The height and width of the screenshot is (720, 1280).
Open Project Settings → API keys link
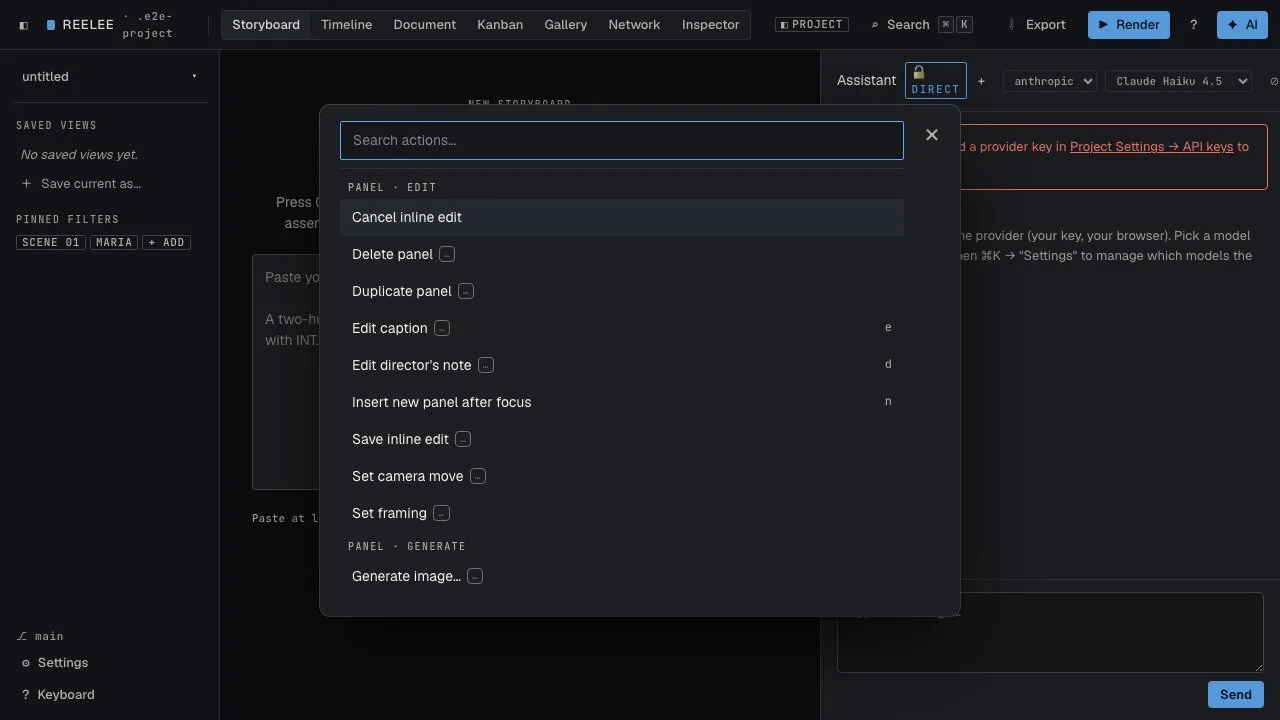[x=1151, y=147]
